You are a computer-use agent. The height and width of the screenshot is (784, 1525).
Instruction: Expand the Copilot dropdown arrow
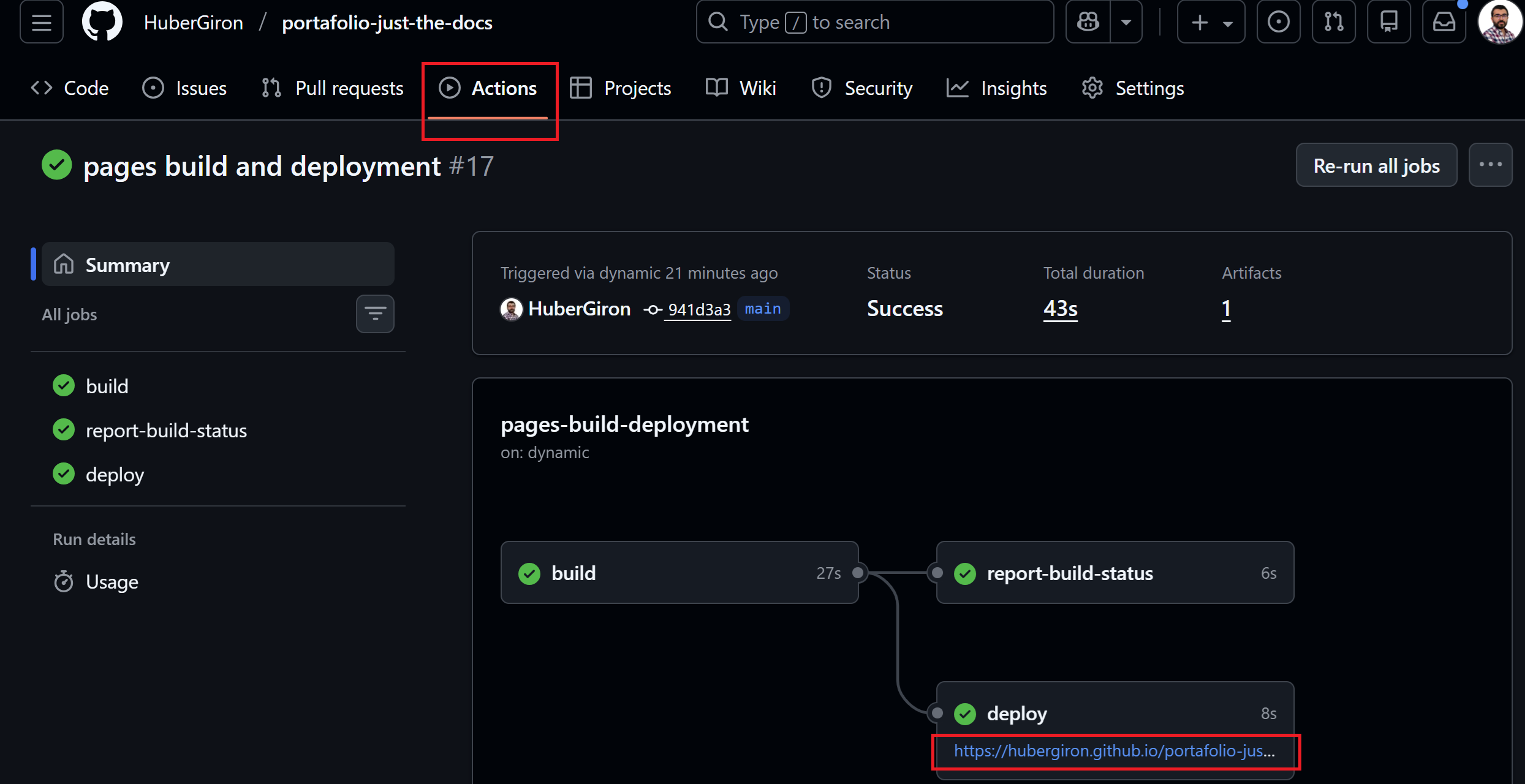point(1126,21)
